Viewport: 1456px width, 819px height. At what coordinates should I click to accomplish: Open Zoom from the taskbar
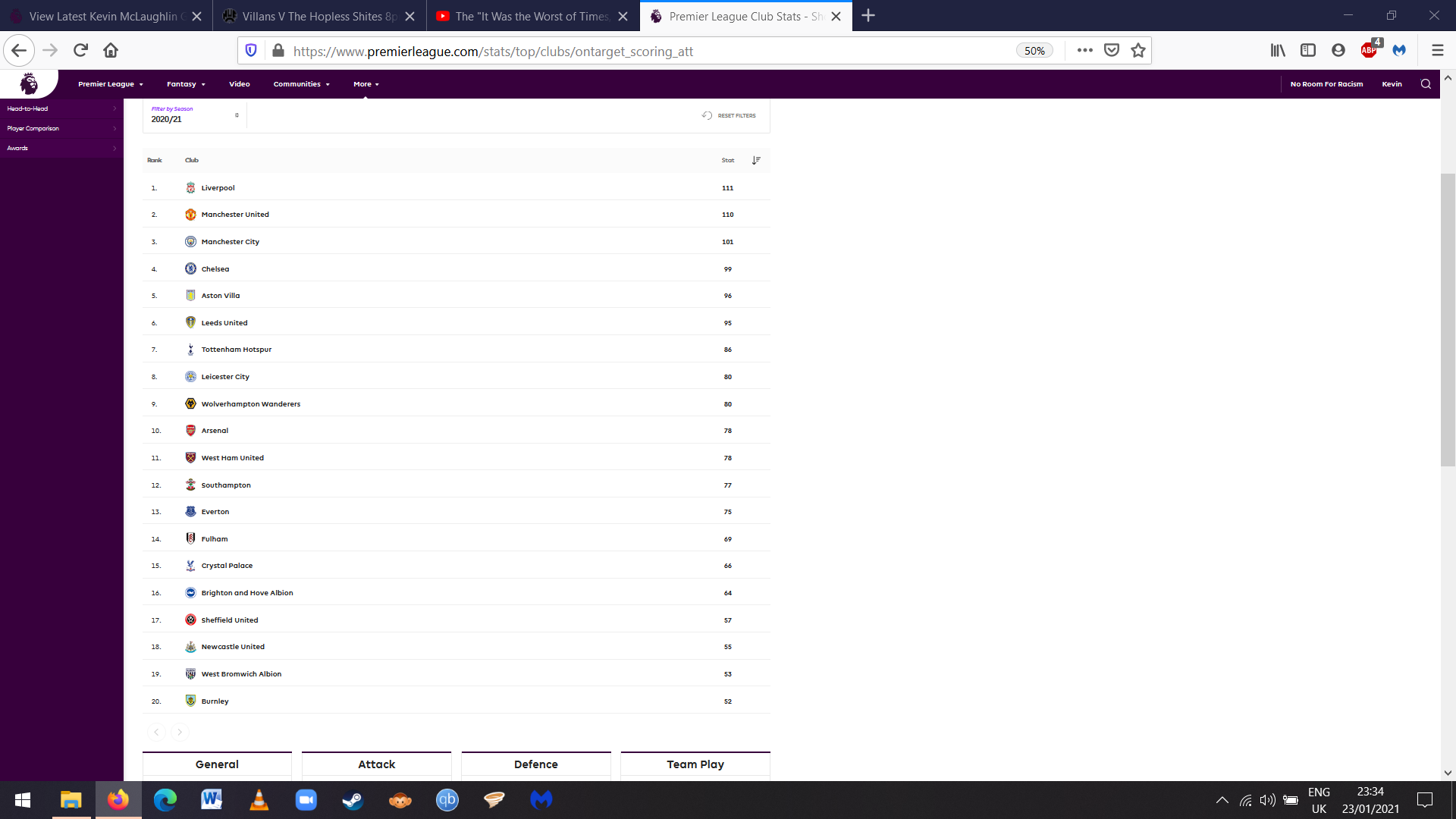pos(306,800)
